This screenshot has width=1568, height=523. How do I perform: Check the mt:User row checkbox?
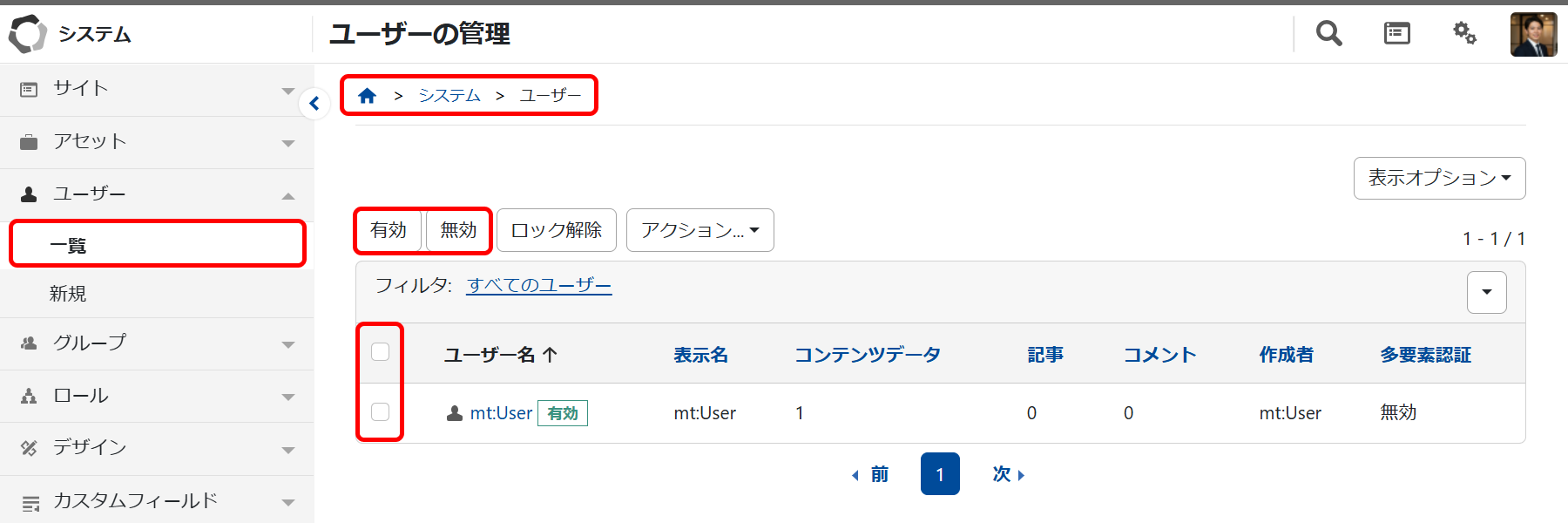(380, 411)
